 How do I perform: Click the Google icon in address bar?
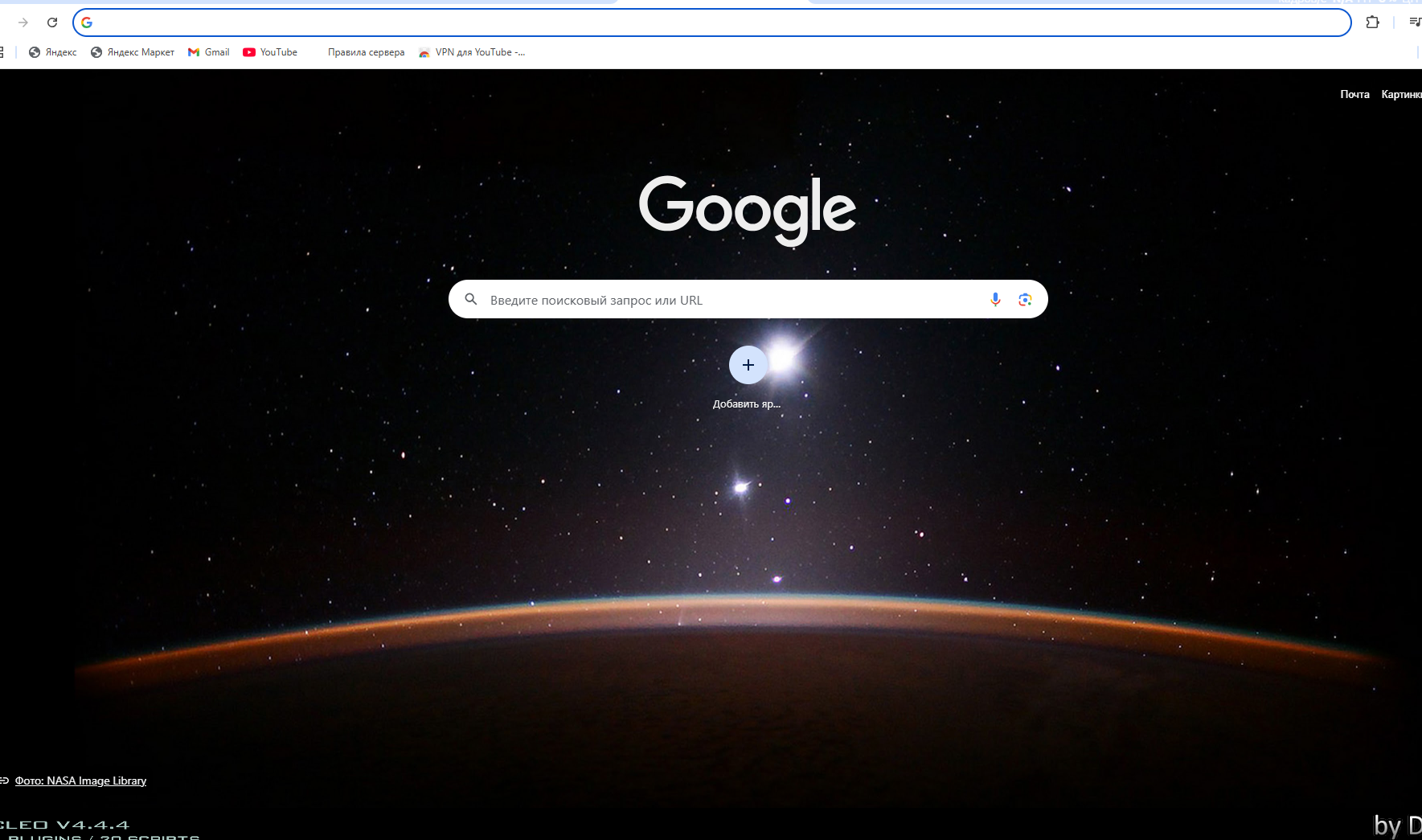coord(87,23)
